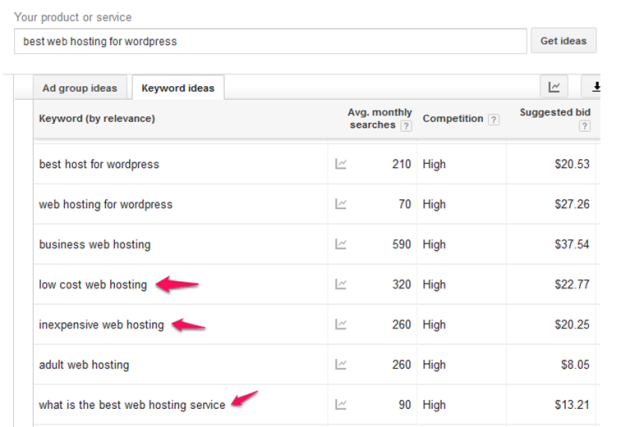Show trend chart for low cost web hosting
Screen dimensions: 630x427
point(341,284)
